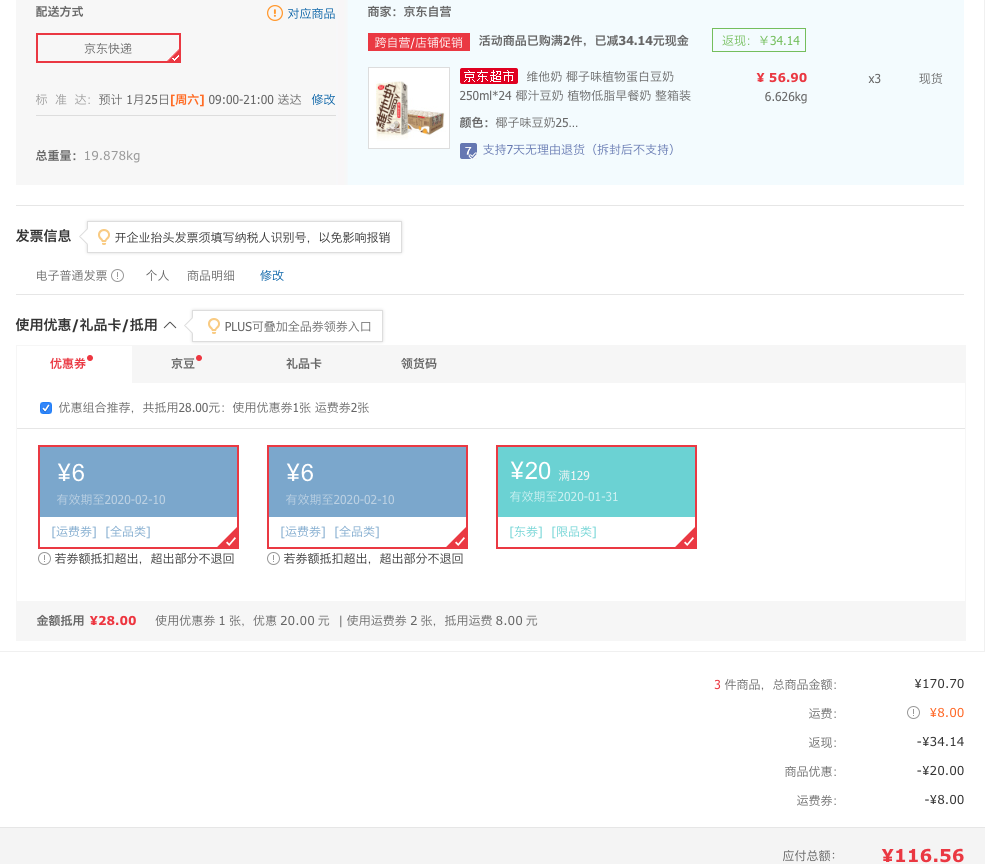Click info icon under the first ¥6 coupon
985x864 pixels.
(44, 559)
